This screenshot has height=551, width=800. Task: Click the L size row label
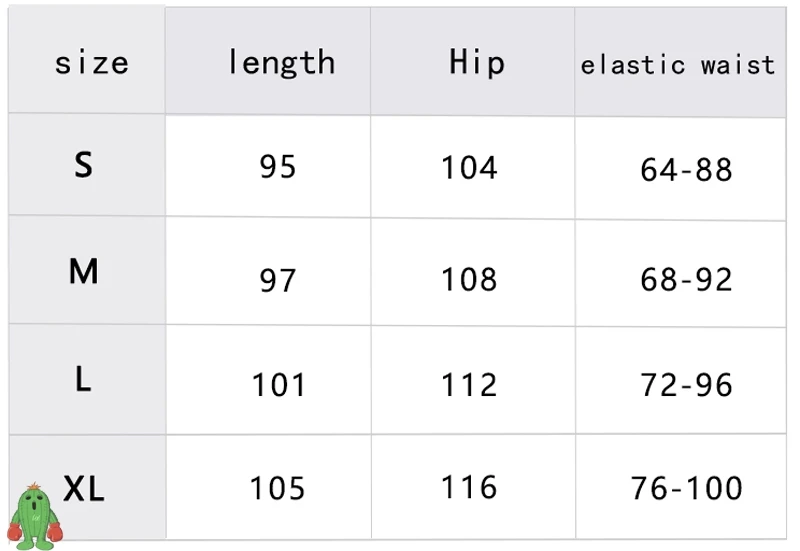(83, 379)
